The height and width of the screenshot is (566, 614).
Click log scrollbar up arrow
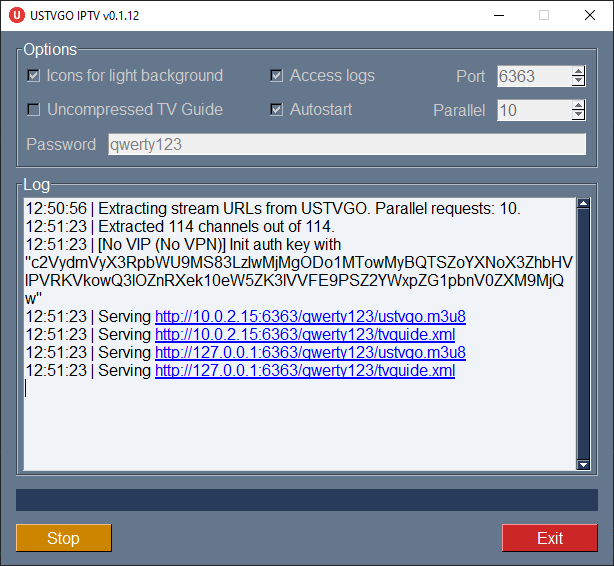(x=583, y=203)
